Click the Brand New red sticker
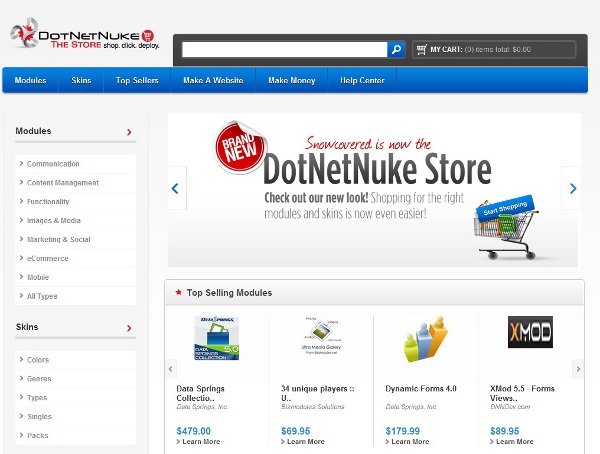The width and height of the screenshot is (600, 454). [x=240, y=147]
